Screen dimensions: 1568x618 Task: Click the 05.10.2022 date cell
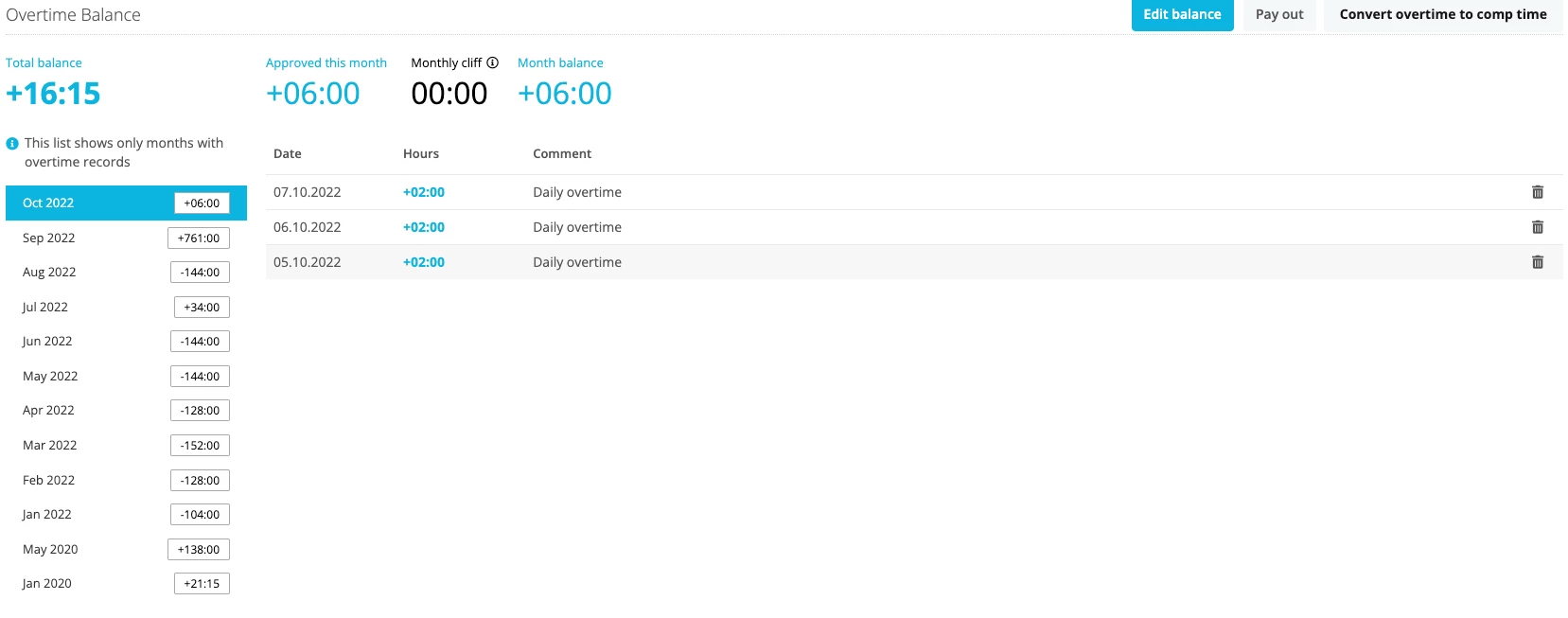tap(308, 262)
